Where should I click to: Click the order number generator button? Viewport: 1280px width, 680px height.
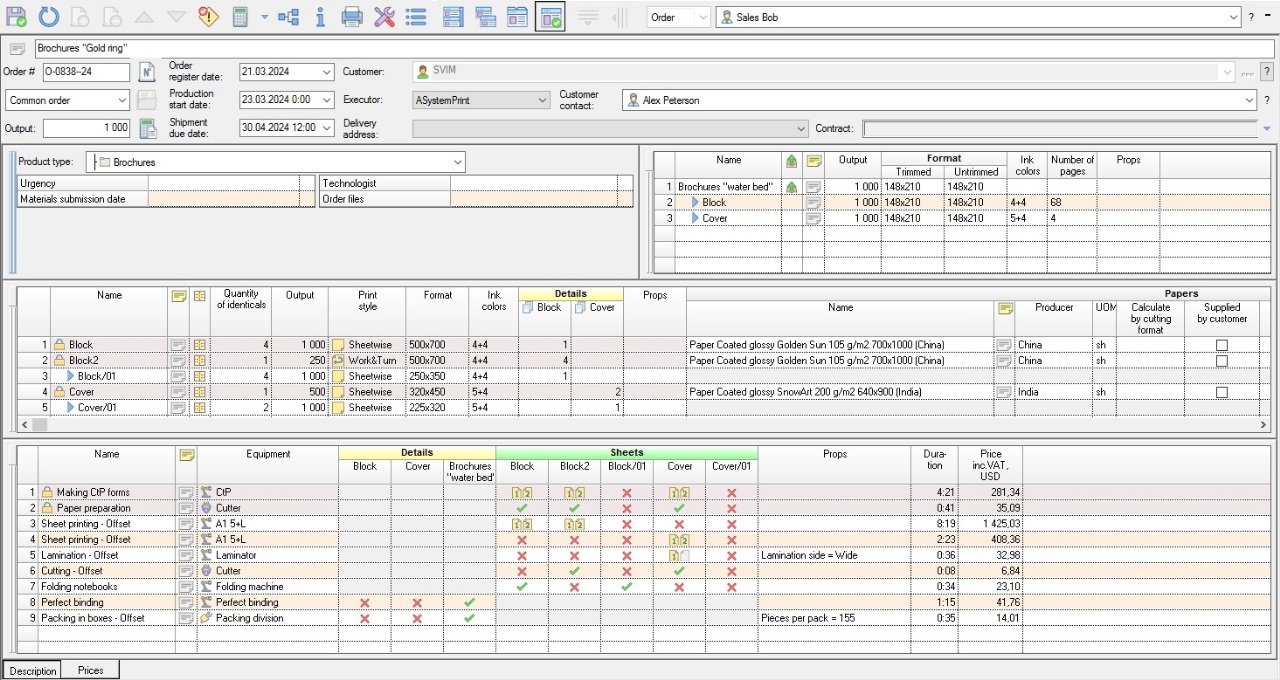pyautogui.click(x=146, y=72)
